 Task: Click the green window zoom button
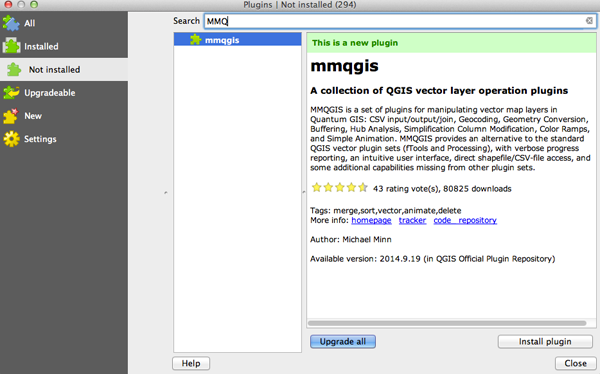(34, 4)
